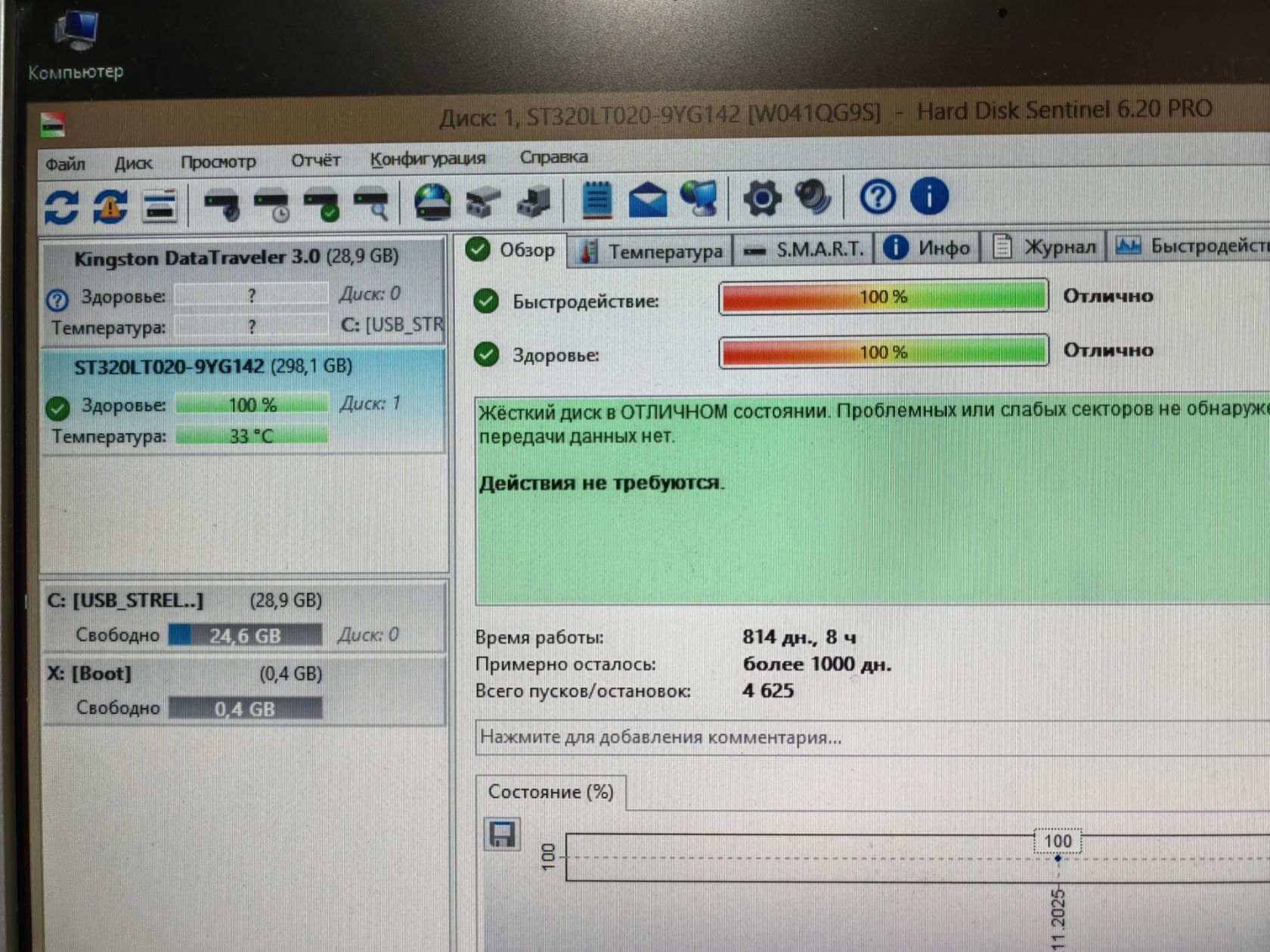Screen dimensions: 1270x952
Task: Select the C: [USB_STREL..] partition entry
Action: (243, 617)
